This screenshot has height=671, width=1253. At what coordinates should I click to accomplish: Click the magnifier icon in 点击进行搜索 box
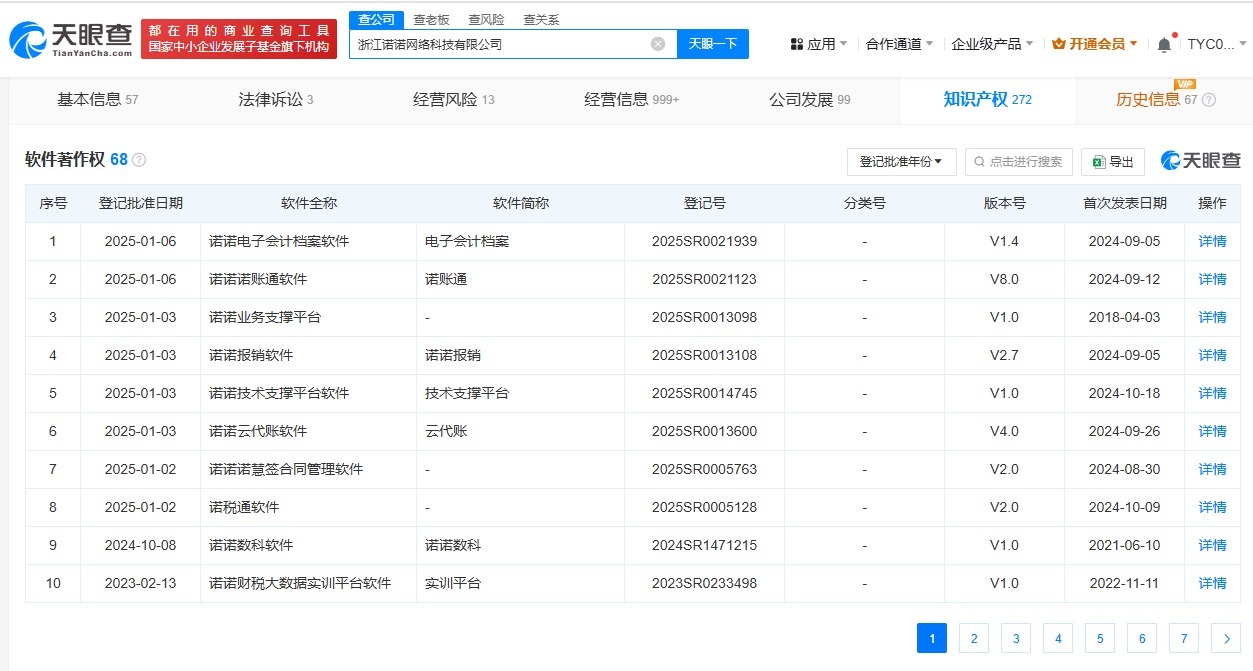(x=979, y=161)
